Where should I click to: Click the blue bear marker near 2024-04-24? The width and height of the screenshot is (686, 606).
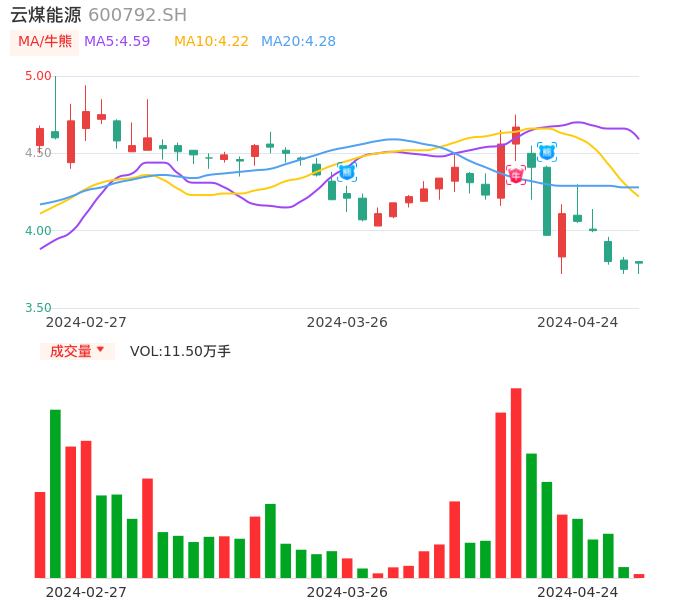[547, 152]
